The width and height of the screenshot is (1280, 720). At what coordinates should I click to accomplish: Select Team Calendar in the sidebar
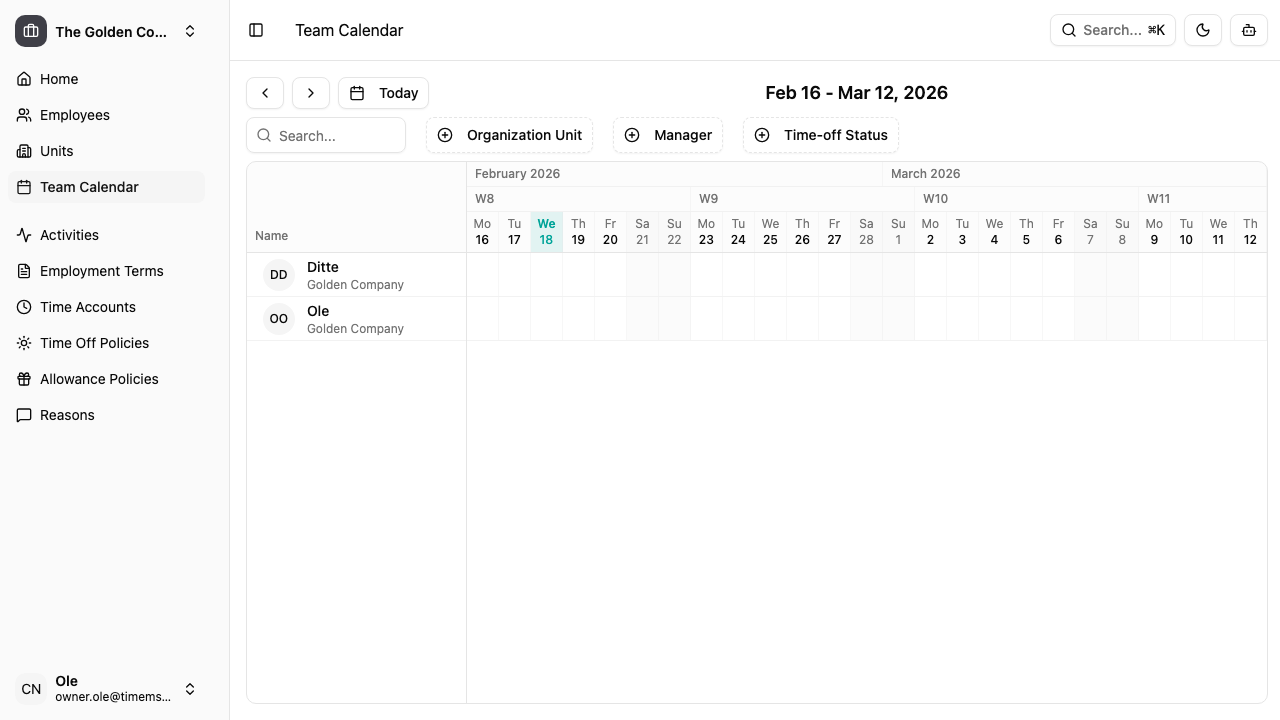(89, 187)
